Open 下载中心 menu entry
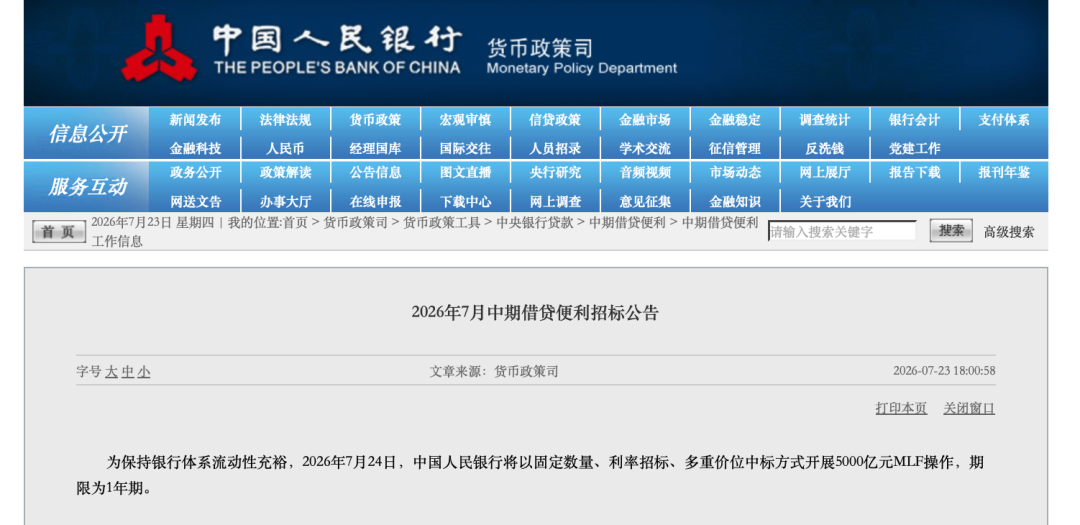This screenshot has width=1080, height=525. click(x=466, y=202)
